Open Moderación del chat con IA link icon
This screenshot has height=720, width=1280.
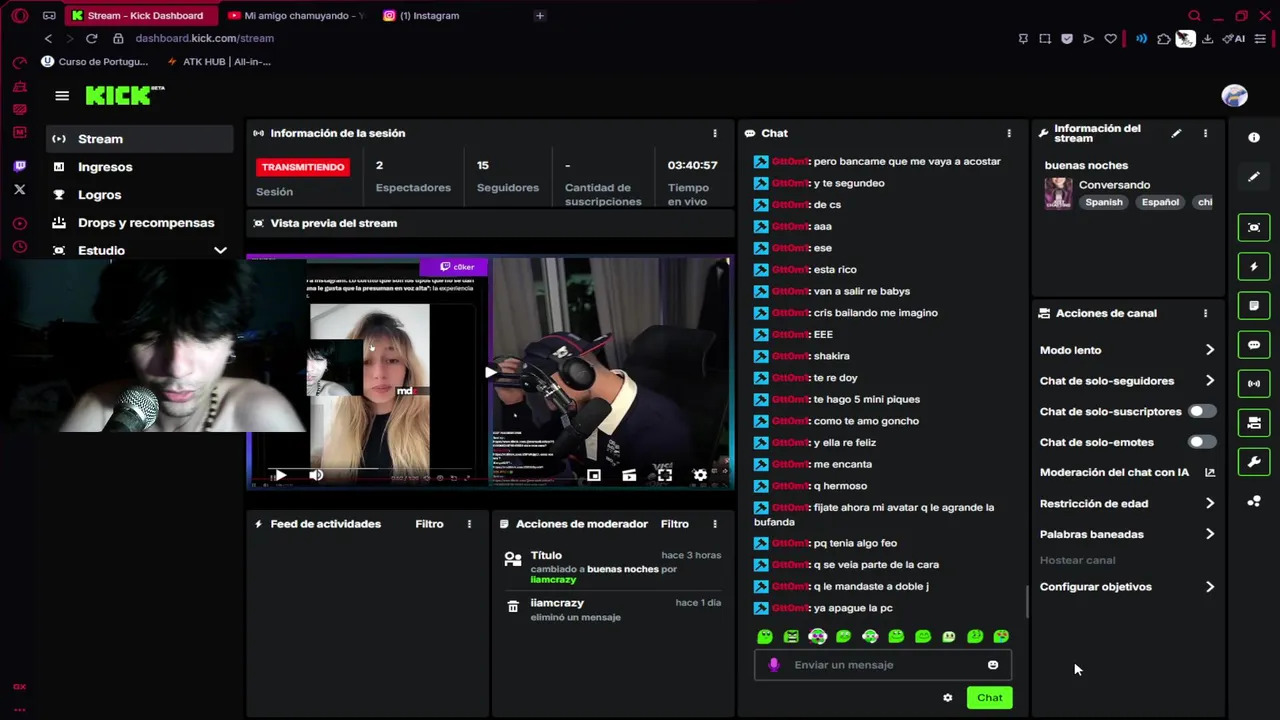pos(1210,472)
